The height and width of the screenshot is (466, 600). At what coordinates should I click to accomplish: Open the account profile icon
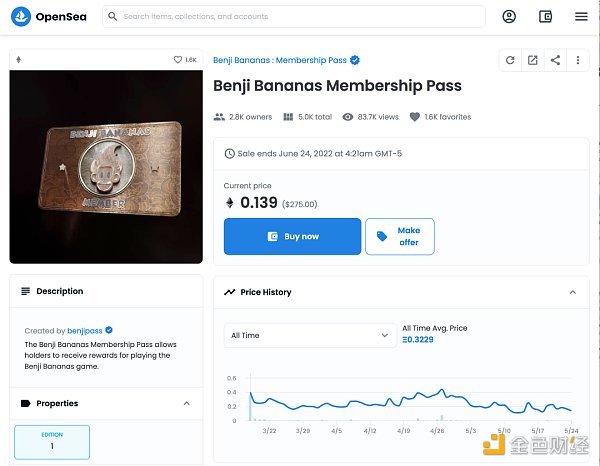509,16
